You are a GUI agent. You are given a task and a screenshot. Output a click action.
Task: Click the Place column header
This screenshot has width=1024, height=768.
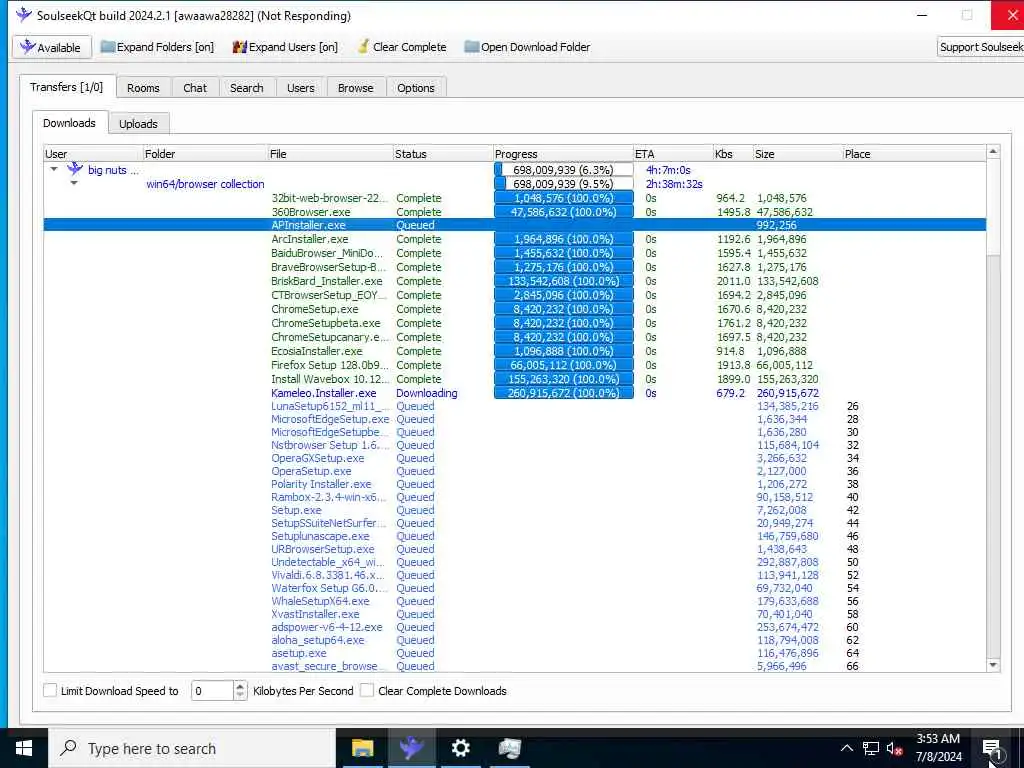pyautogui.click(x=914, y=153)
